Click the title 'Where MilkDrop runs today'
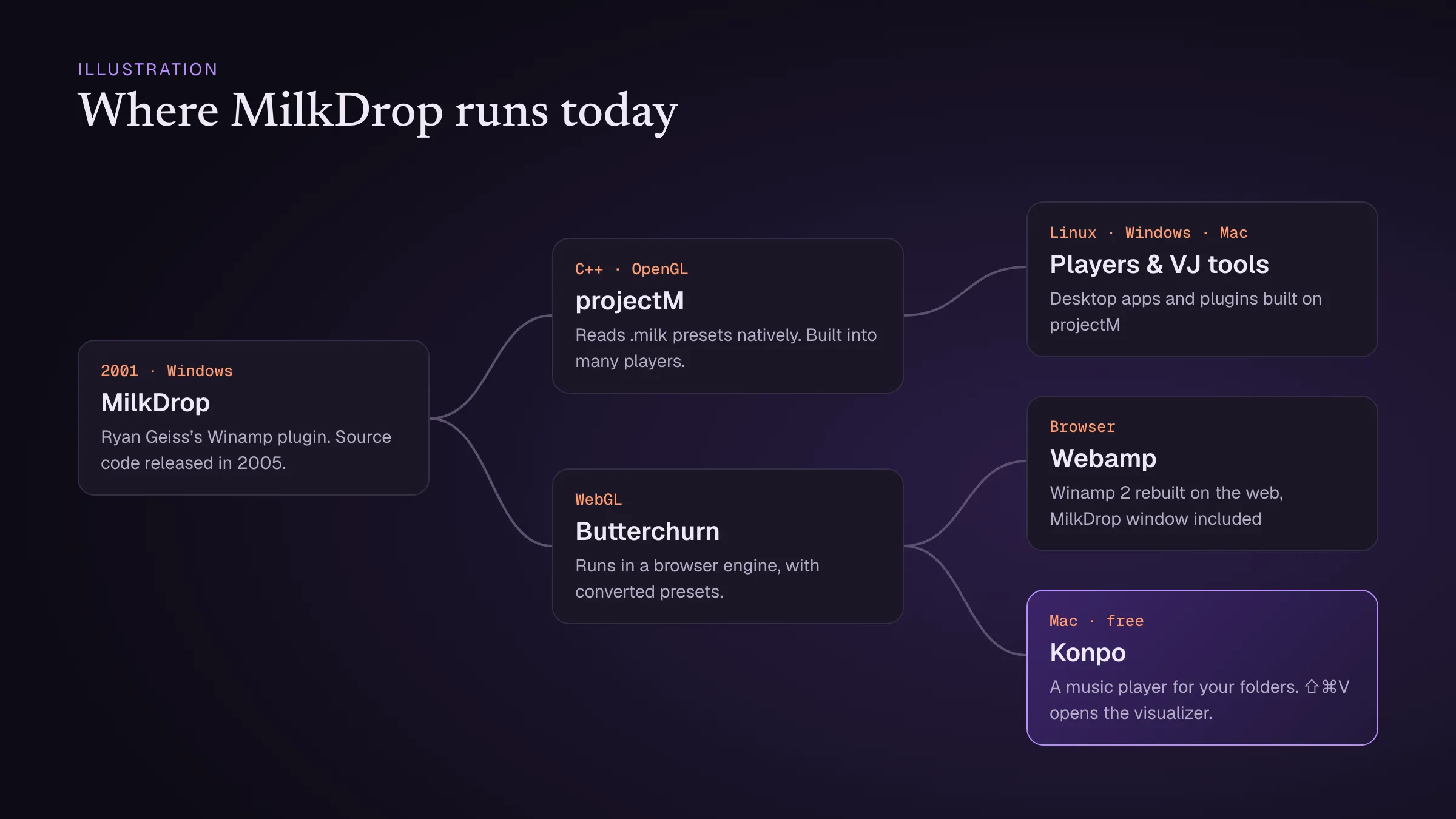Screen dimensions: 1456x819 [377, 112]
